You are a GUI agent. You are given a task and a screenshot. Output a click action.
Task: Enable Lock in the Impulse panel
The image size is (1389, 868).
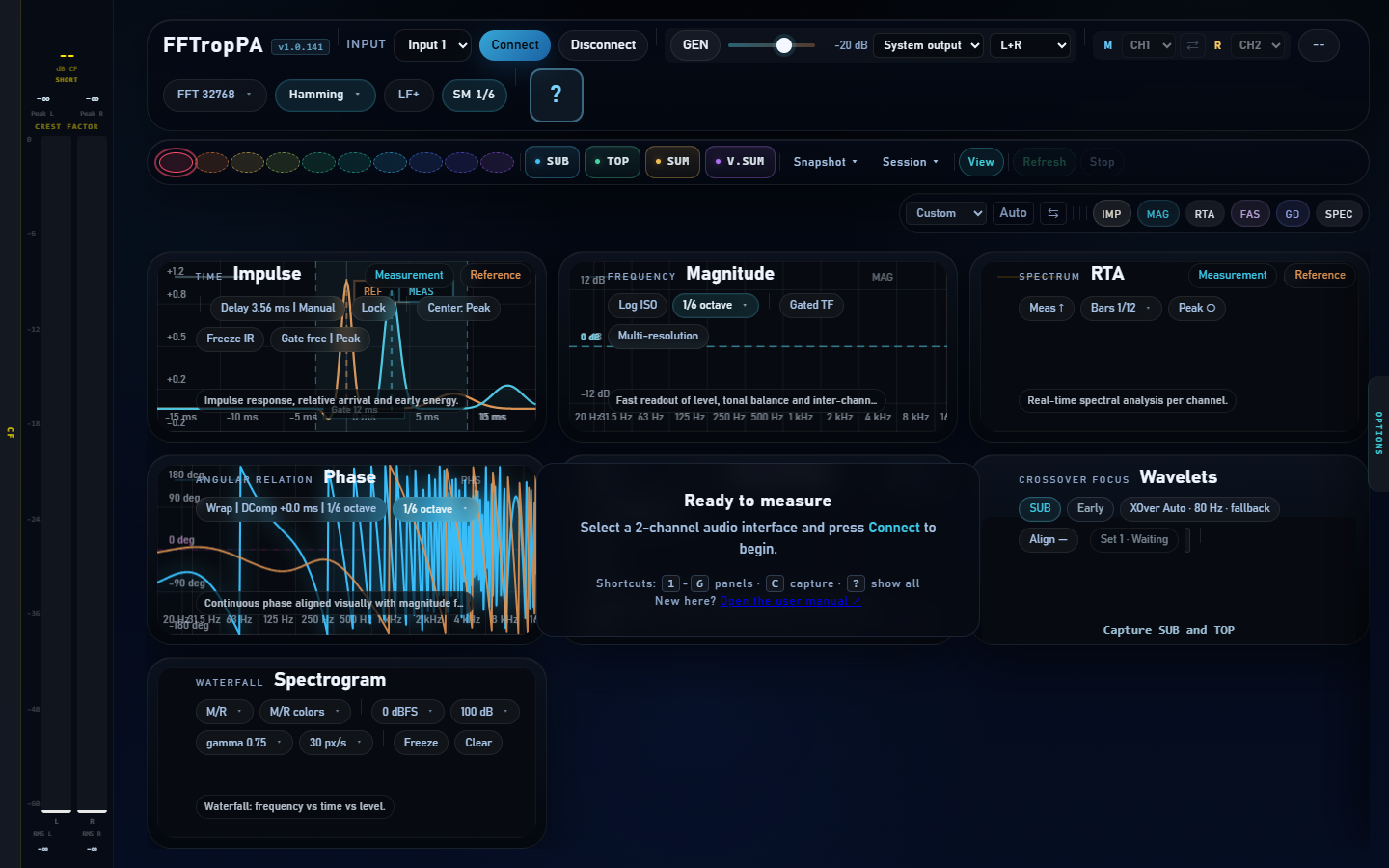tap(373, 308)
